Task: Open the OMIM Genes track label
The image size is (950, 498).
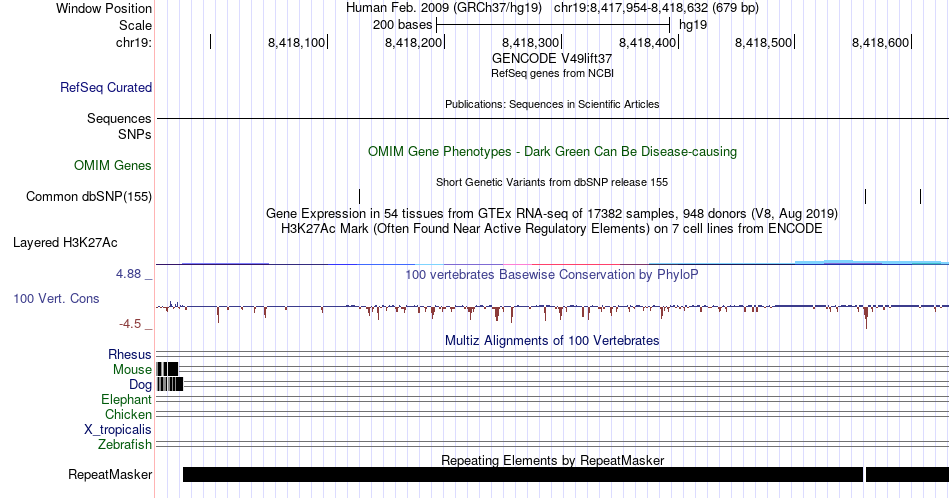Action: tap(112, 165)
